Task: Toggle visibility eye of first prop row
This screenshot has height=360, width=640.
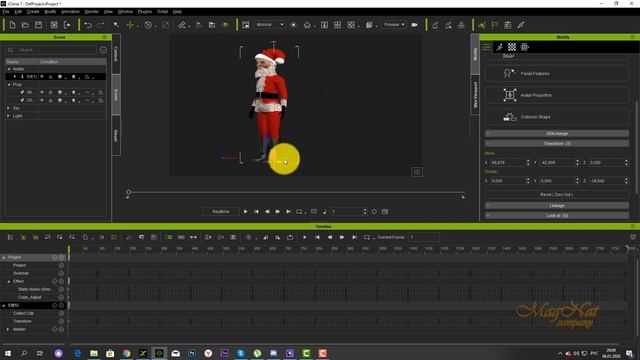Action: (x=42, y=92)
